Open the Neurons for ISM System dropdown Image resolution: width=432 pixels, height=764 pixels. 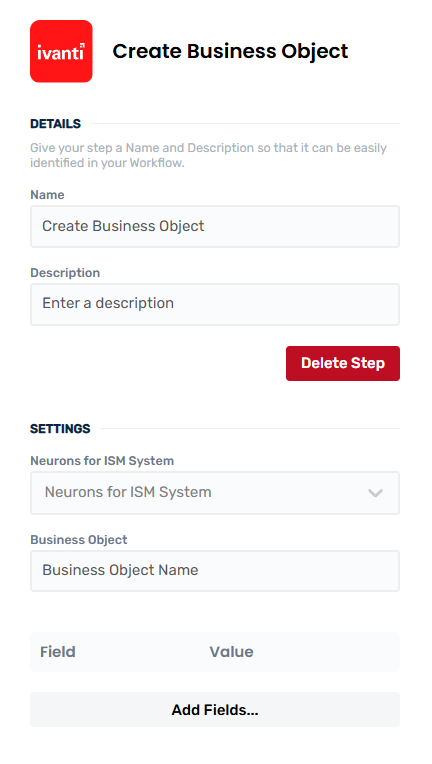215,493
